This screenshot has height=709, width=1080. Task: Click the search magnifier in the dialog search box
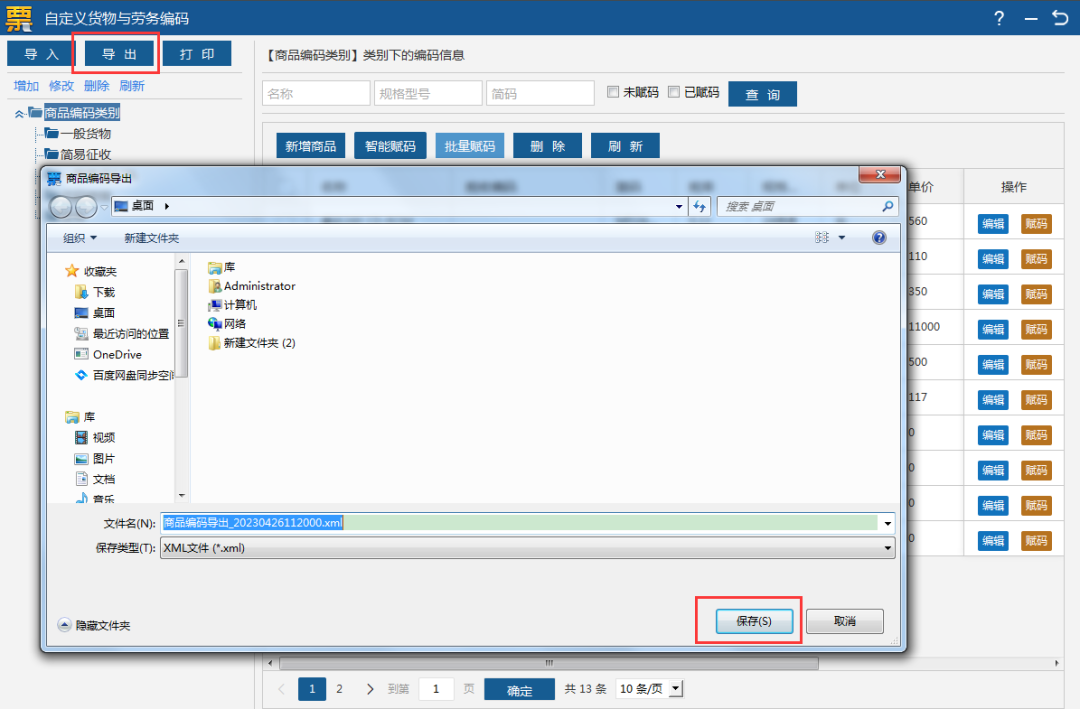(888, 206)
